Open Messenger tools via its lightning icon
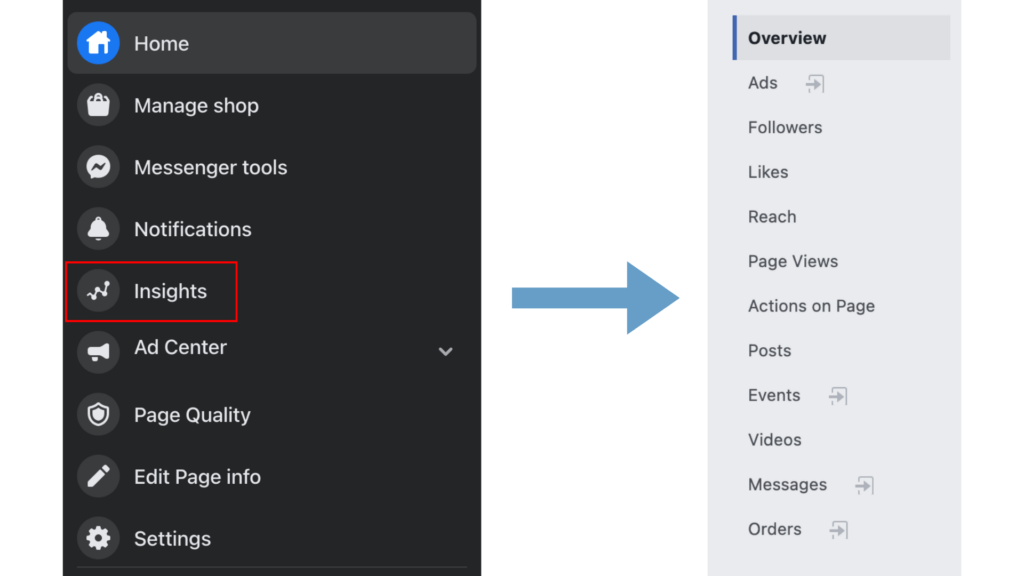This screenshot has height=576, width=1024. pos(98,167)
